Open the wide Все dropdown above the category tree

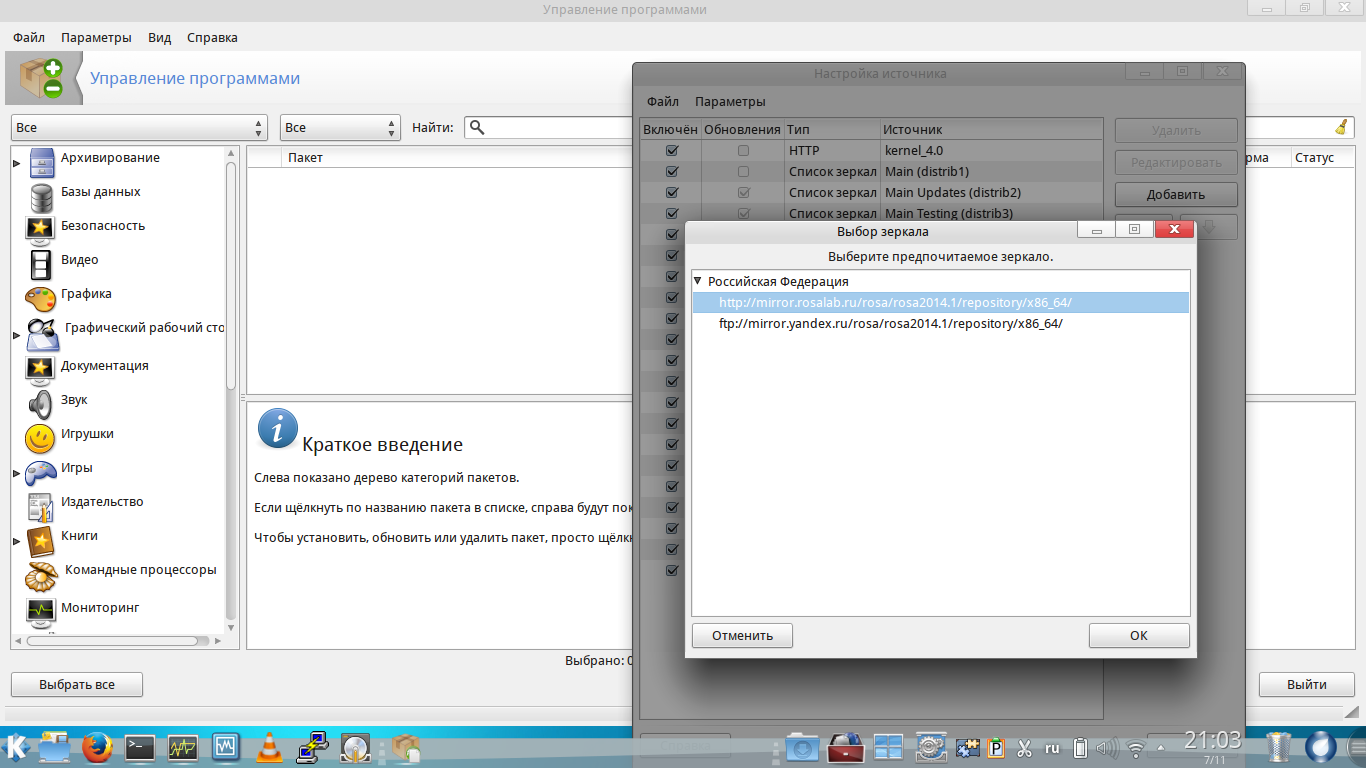coord(140,128)
